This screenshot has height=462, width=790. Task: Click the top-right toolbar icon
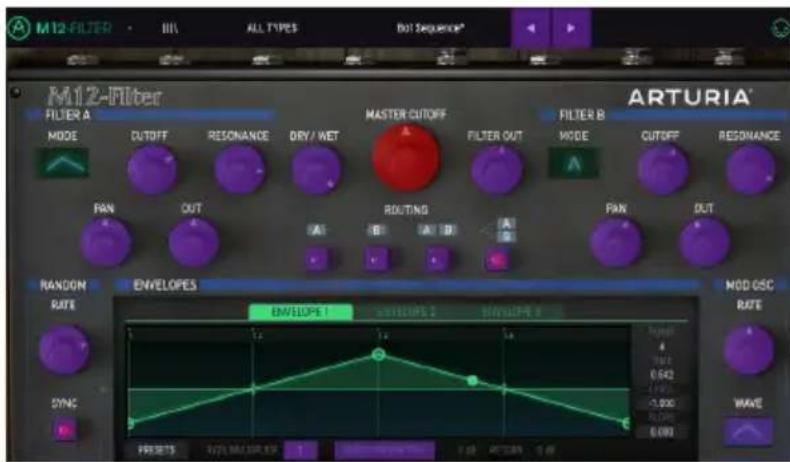pos(780,28)
